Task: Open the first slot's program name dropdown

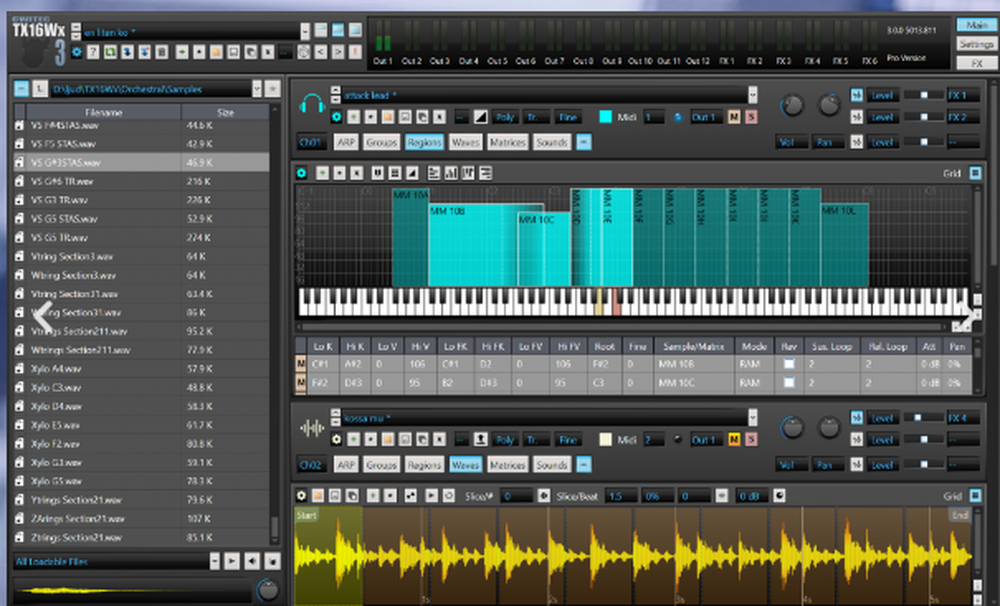Action: [751, 95]
